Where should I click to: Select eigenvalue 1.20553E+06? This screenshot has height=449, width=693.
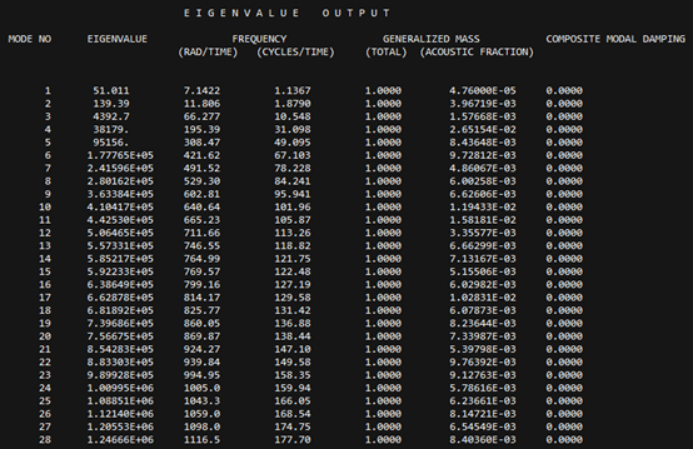pos(120,427)
